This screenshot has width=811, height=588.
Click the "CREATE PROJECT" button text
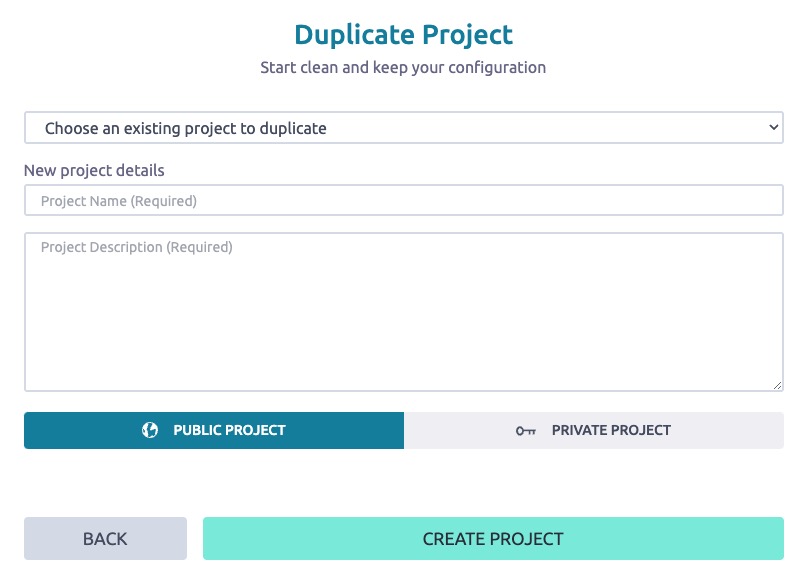[x=493, y=539]
